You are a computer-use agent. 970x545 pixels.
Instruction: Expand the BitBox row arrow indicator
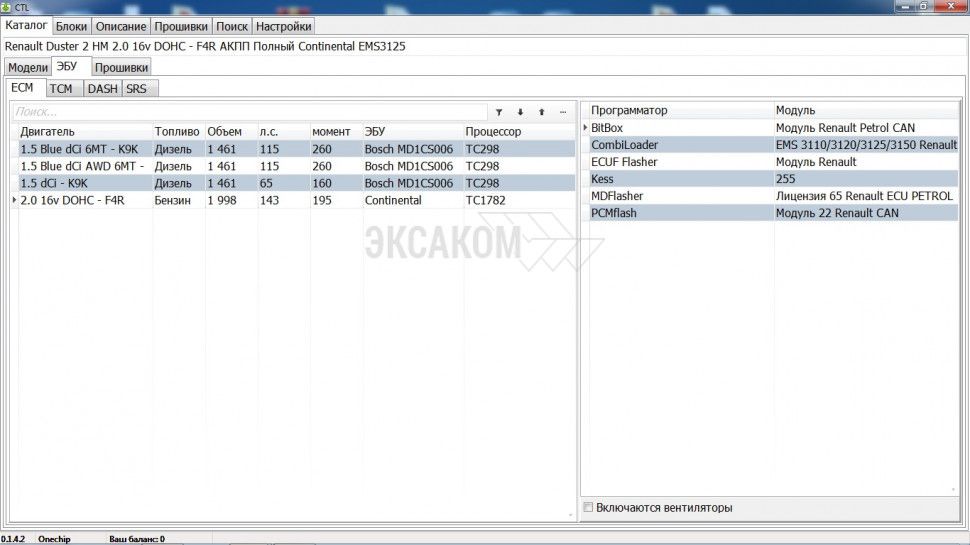coord(585,128)
